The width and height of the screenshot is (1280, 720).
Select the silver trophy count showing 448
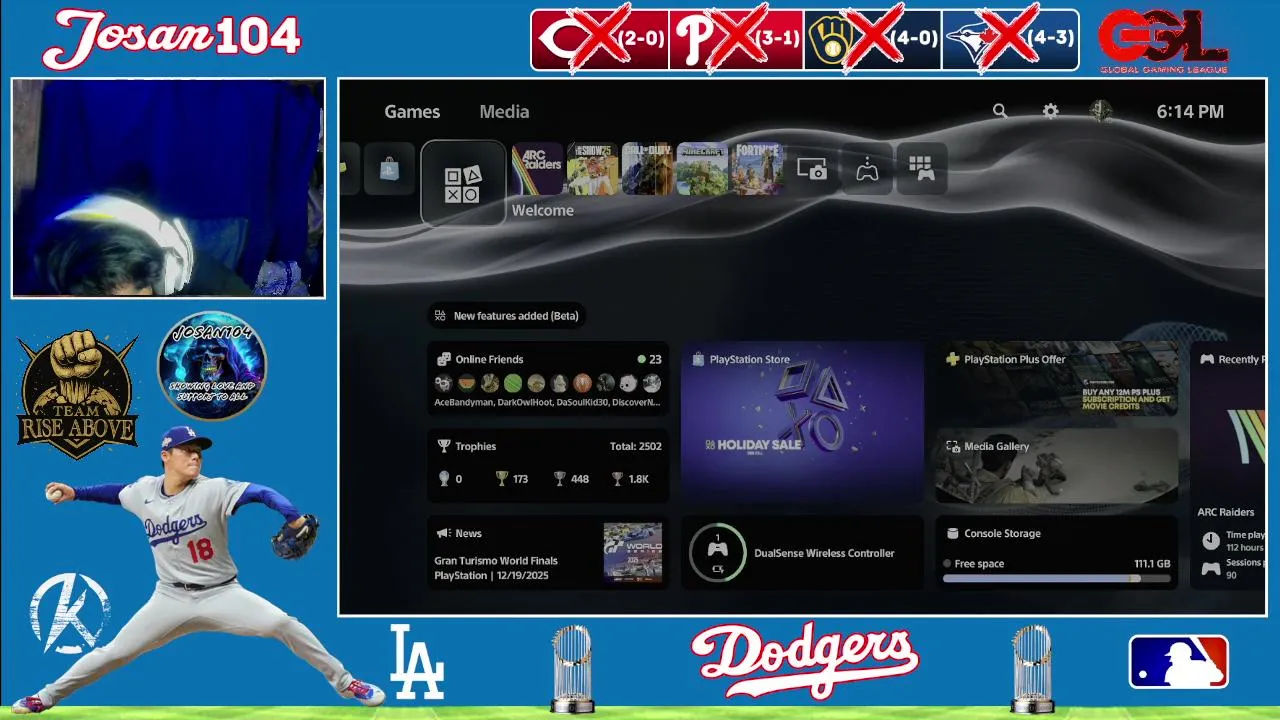[x=571, y=479]
